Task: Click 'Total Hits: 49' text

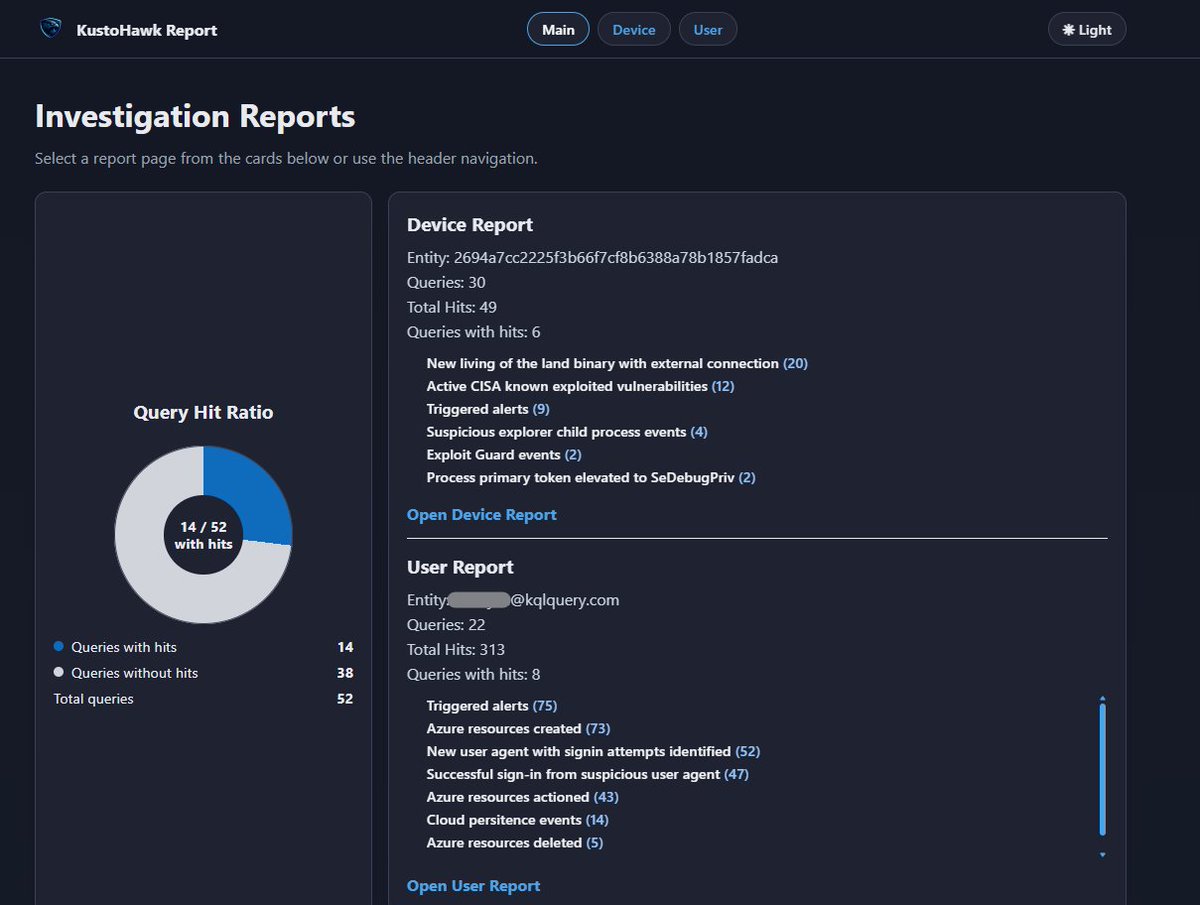Action: 452,307
